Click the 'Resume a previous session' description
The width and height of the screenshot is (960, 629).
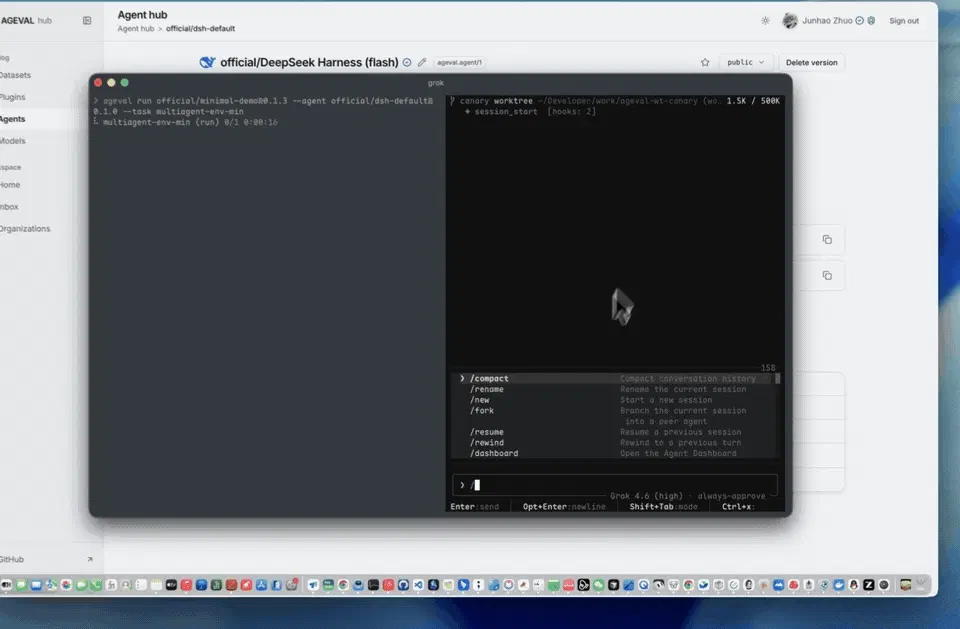[680, 432]
